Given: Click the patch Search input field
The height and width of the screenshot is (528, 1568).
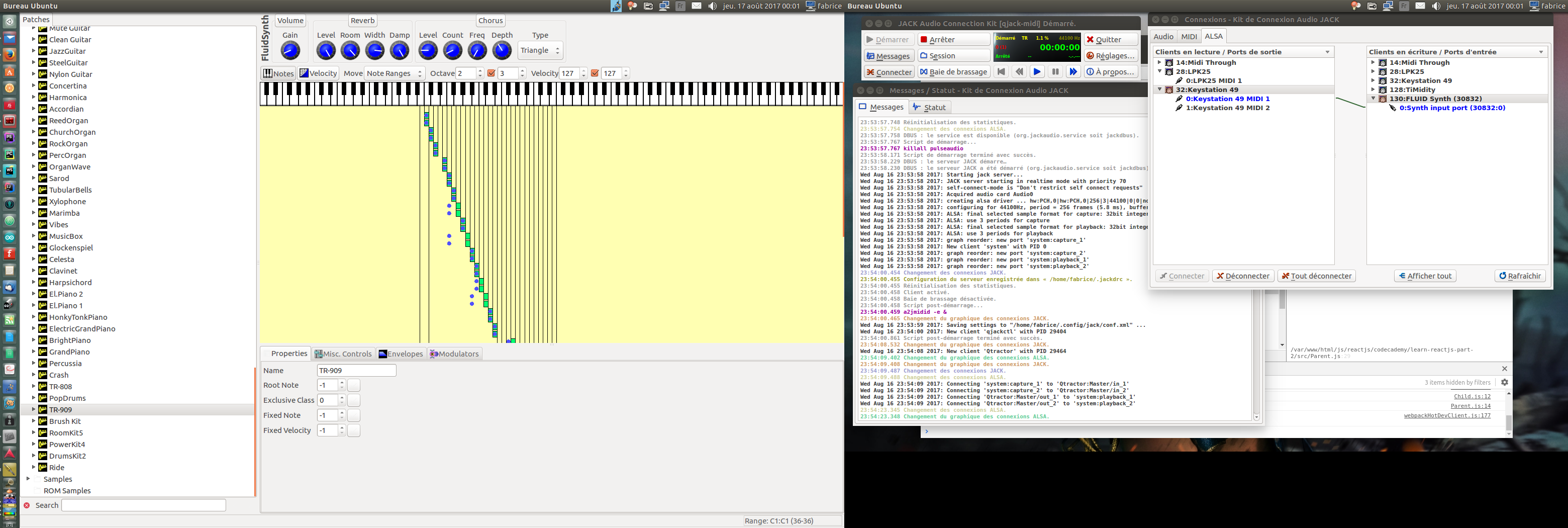Looking at the screenshot, I should point(144,505).
